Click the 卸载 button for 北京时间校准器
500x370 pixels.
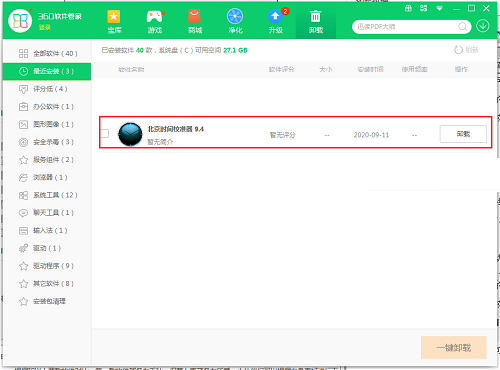coord(463,134)
